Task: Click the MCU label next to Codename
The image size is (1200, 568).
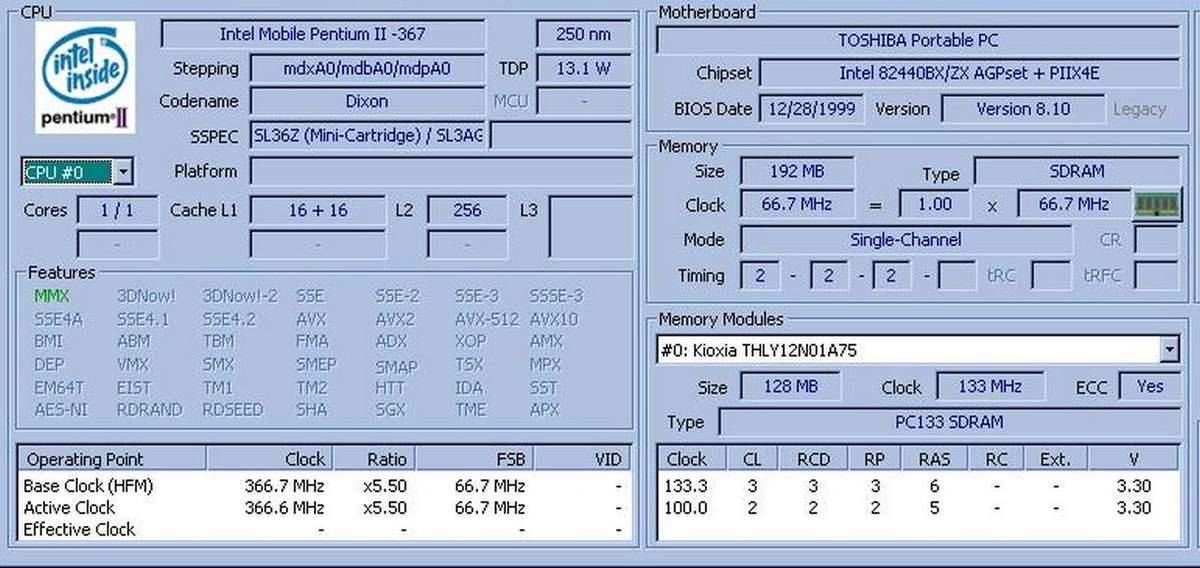Action: [511, 101]
